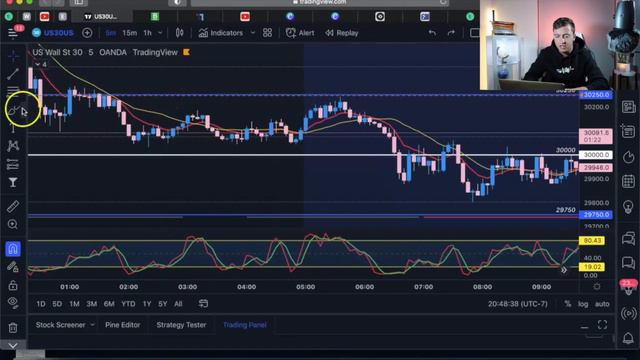Add a symbol to compare with plus icon
Viewport: 640px width, 360px height.
(x=87, y=33)
